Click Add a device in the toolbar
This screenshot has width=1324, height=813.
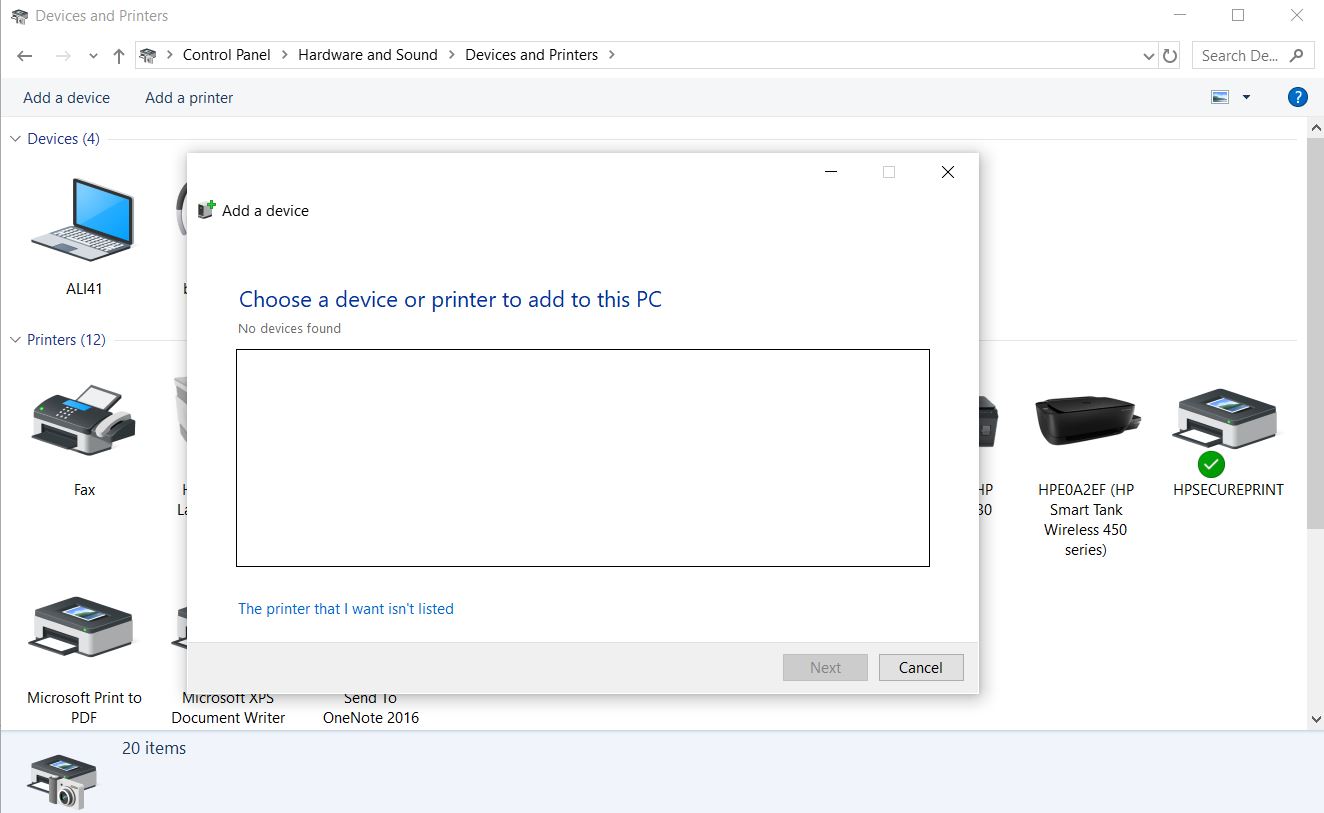(x=66, y=97)
